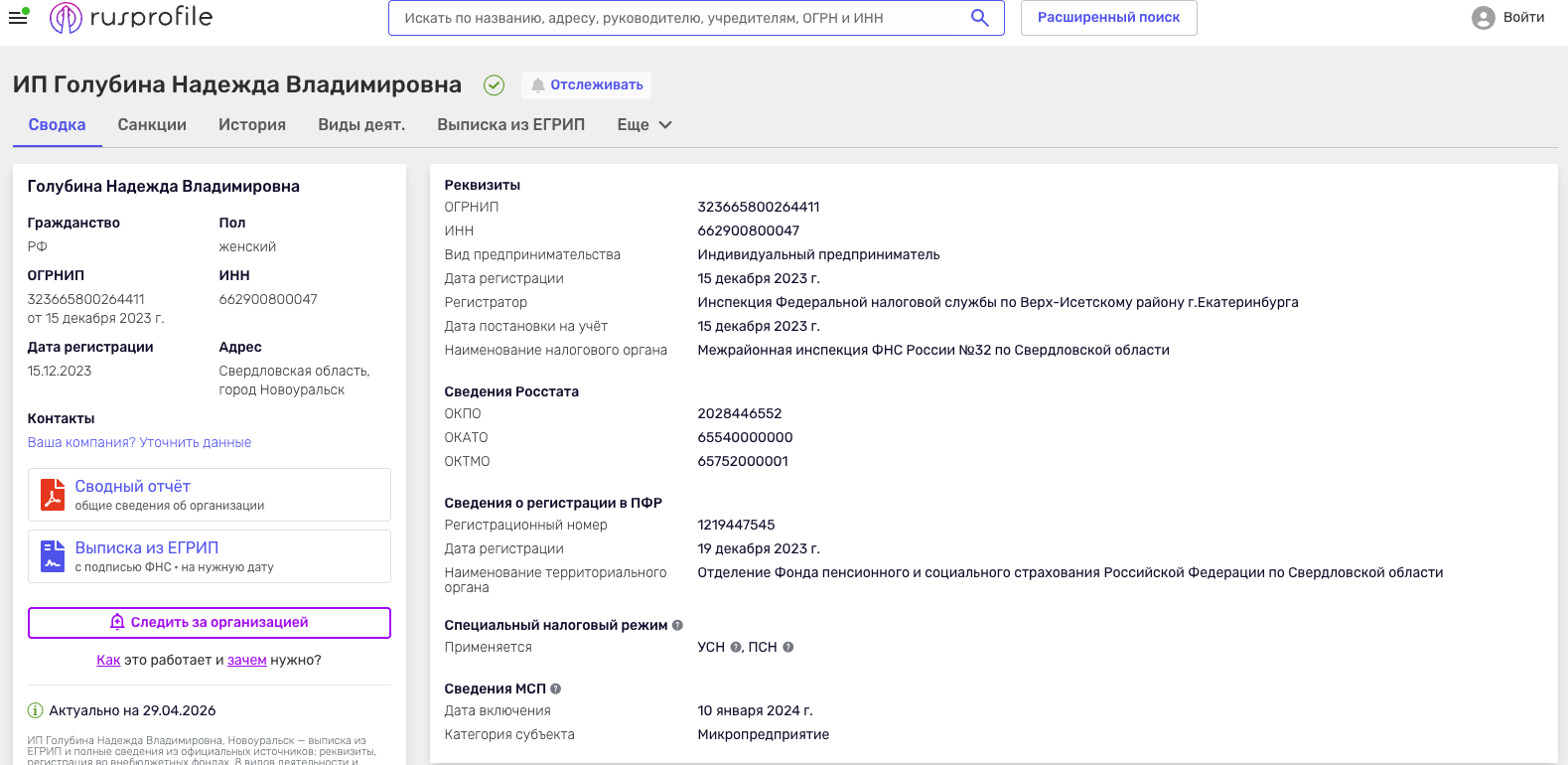Click Отделение Фонда пенсионного и социального страхования text

pos(1070,572)
